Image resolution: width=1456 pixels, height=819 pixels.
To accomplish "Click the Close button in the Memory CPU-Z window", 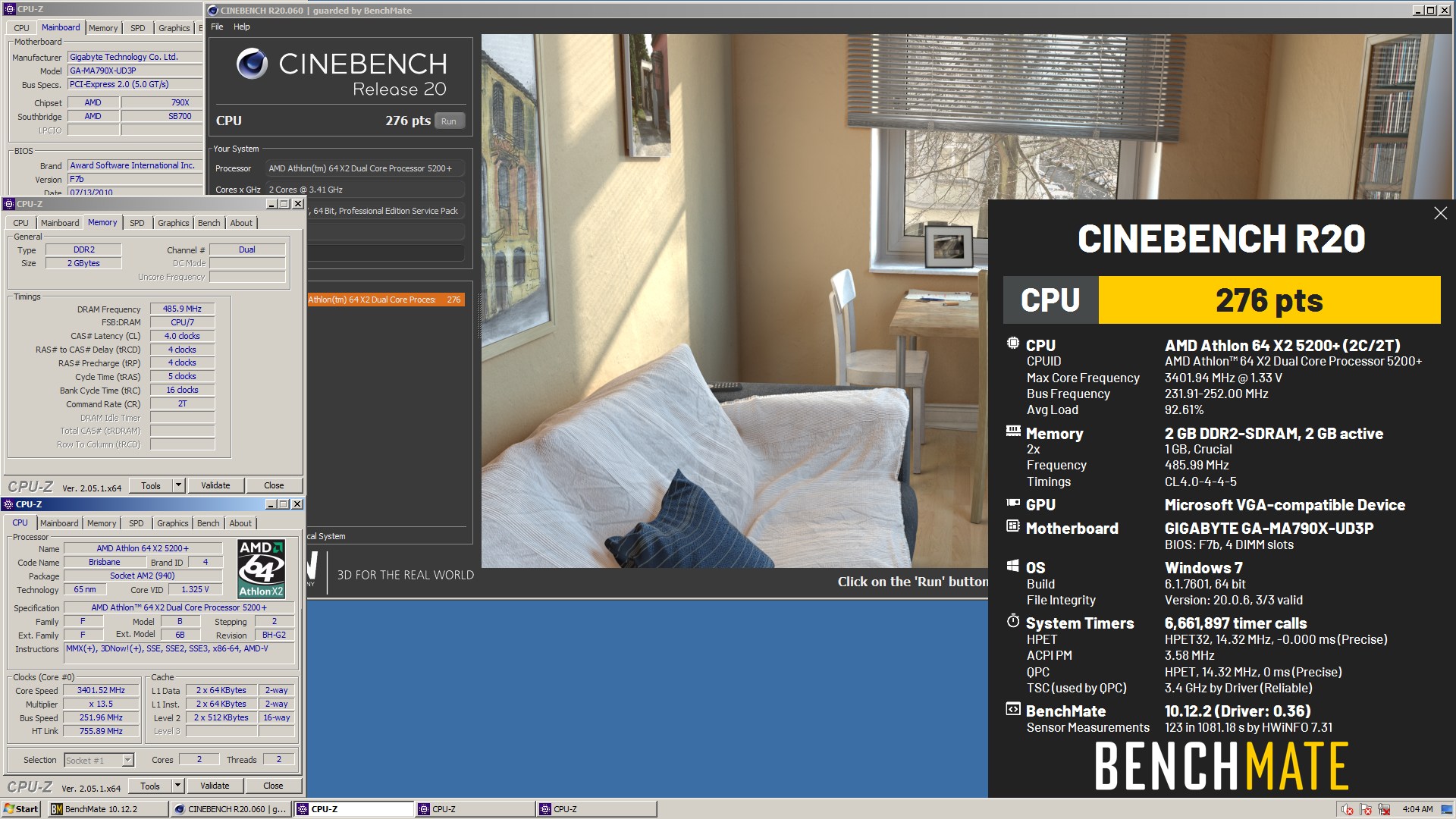I will (274, 485).
